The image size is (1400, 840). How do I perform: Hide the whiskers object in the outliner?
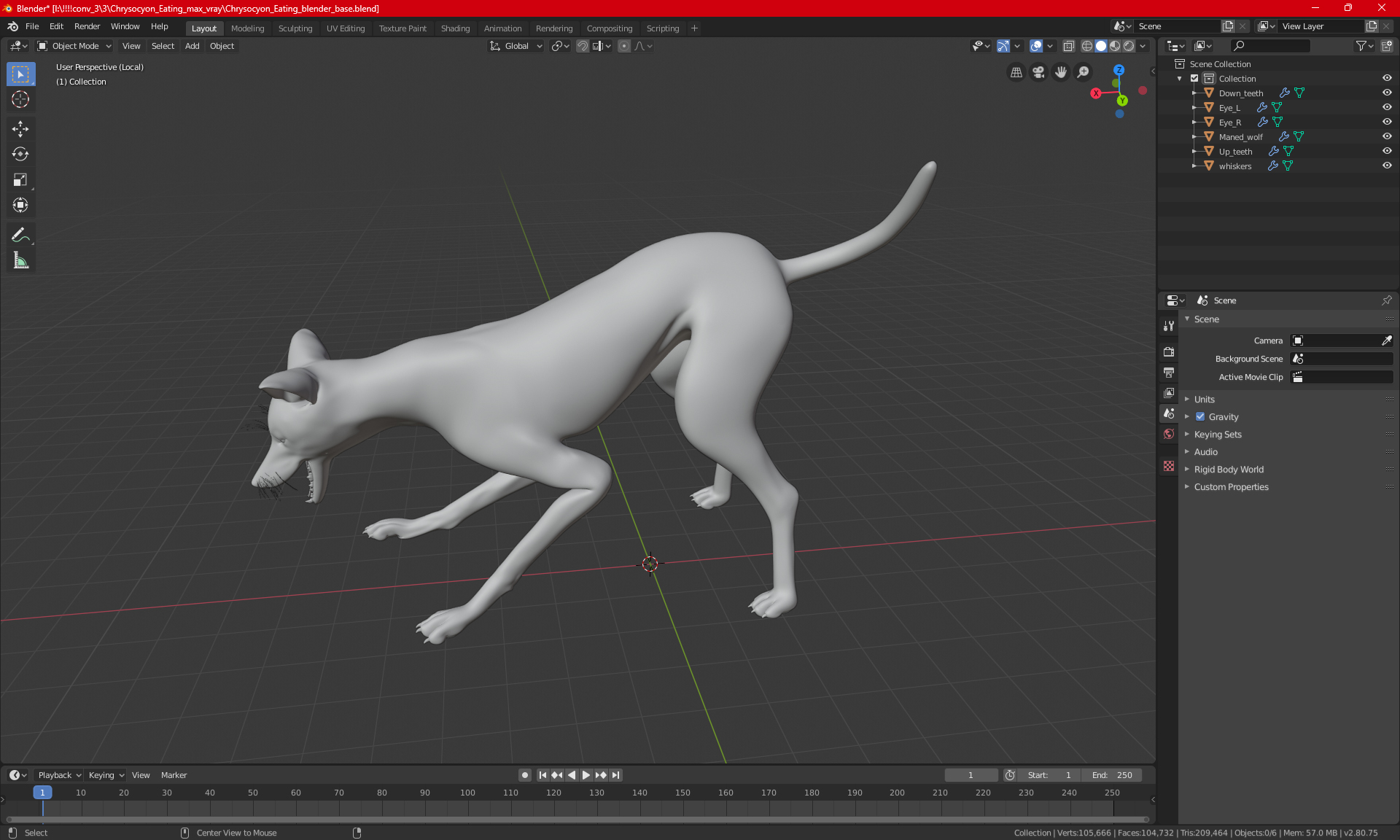tap(1387, 166)
